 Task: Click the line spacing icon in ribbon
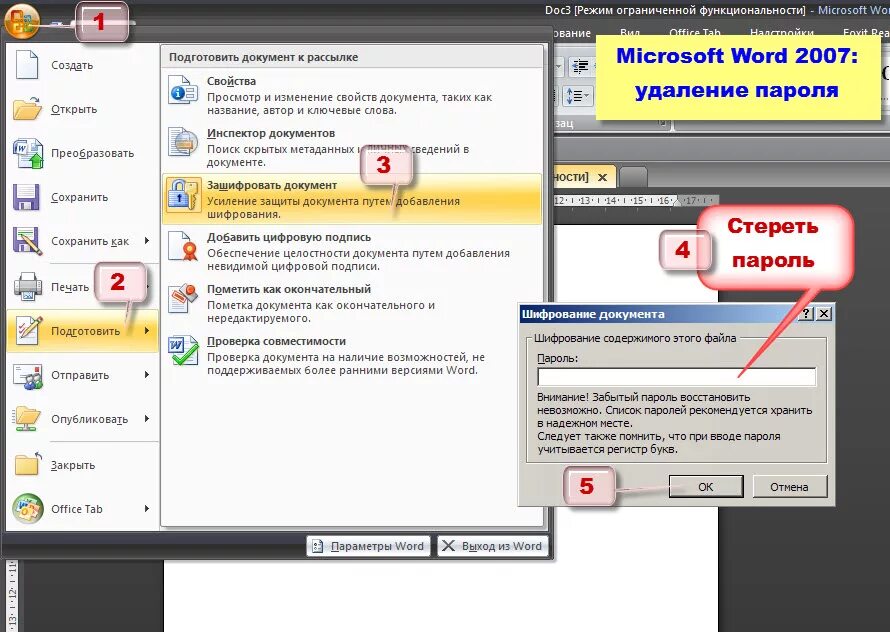point(572,97)
